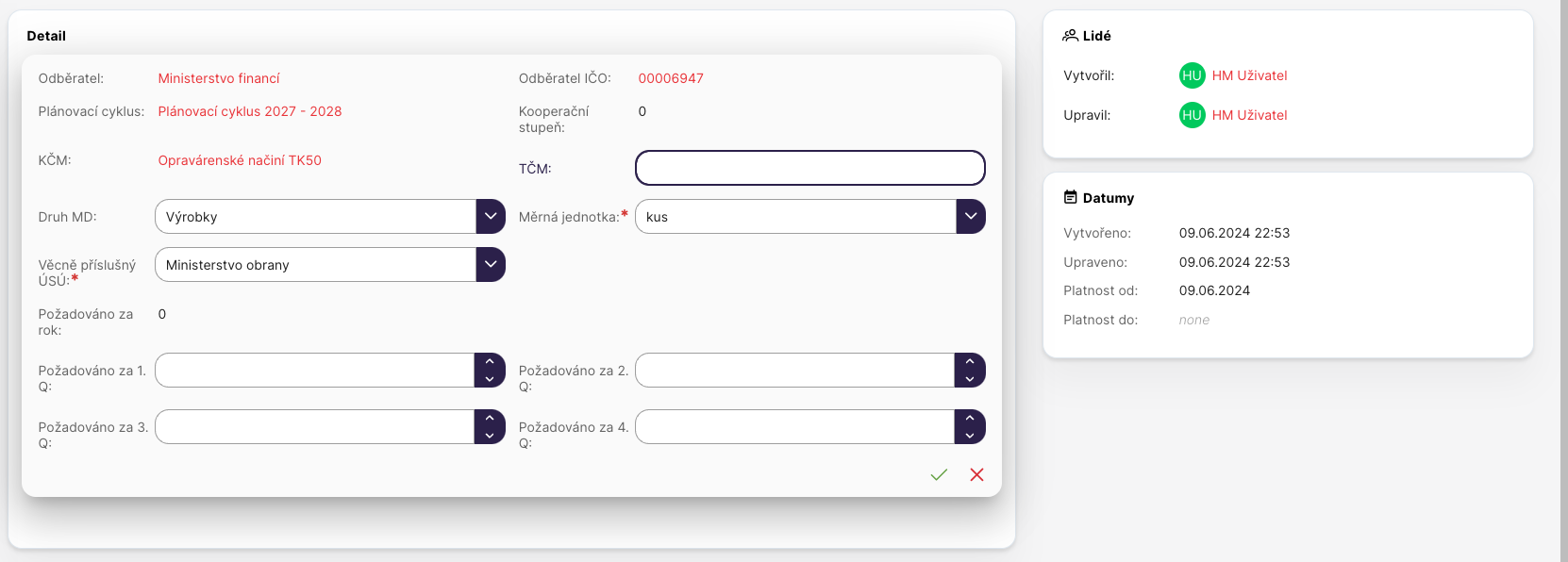Open the Ministerstvo financí link
The height and width of the screenshot is (562, 1568).
[x=219, y=78]
